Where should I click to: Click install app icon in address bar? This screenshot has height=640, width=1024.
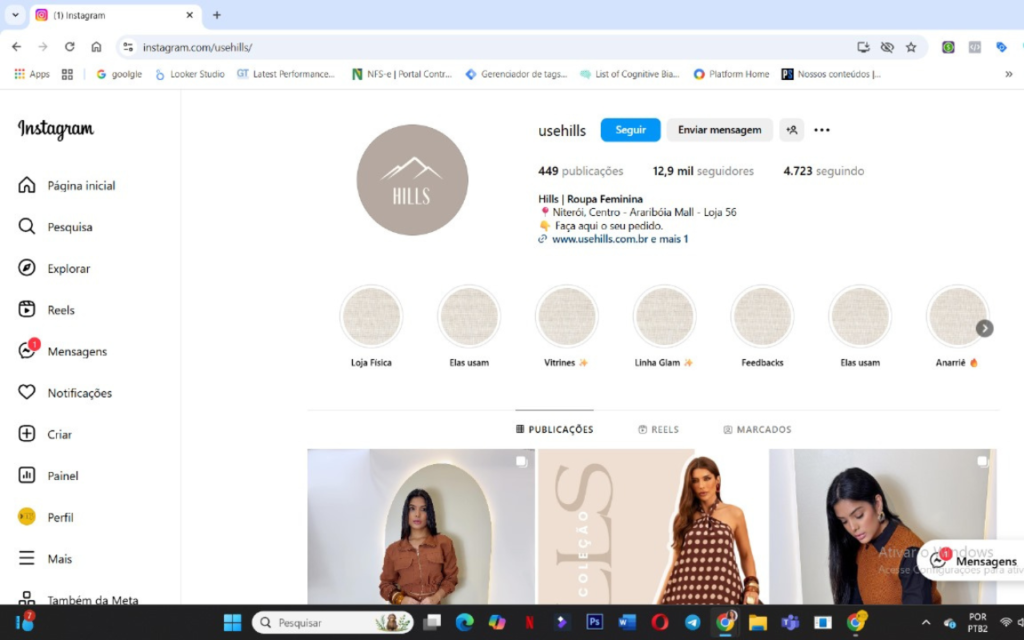(863, 47)
